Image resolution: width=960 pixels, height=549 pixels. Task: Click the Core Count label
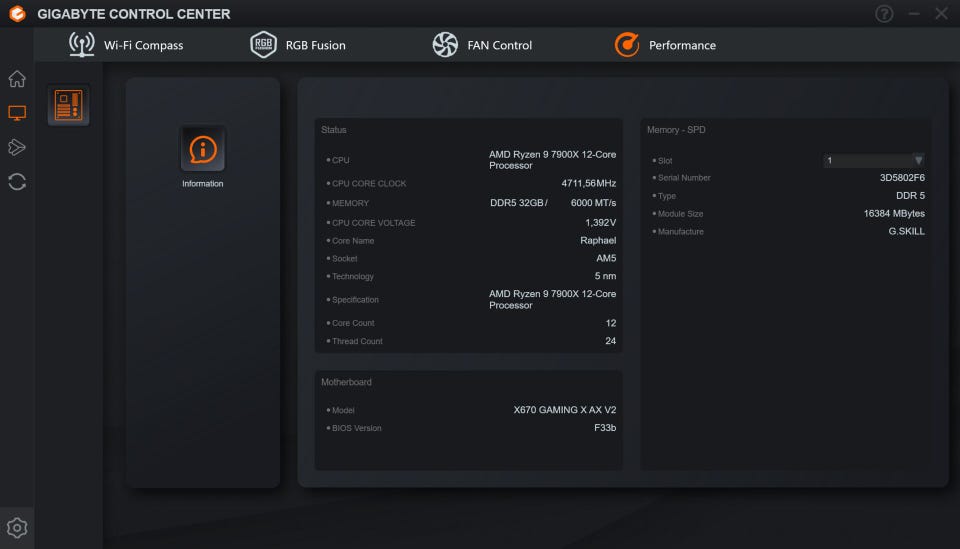point(353,323)
